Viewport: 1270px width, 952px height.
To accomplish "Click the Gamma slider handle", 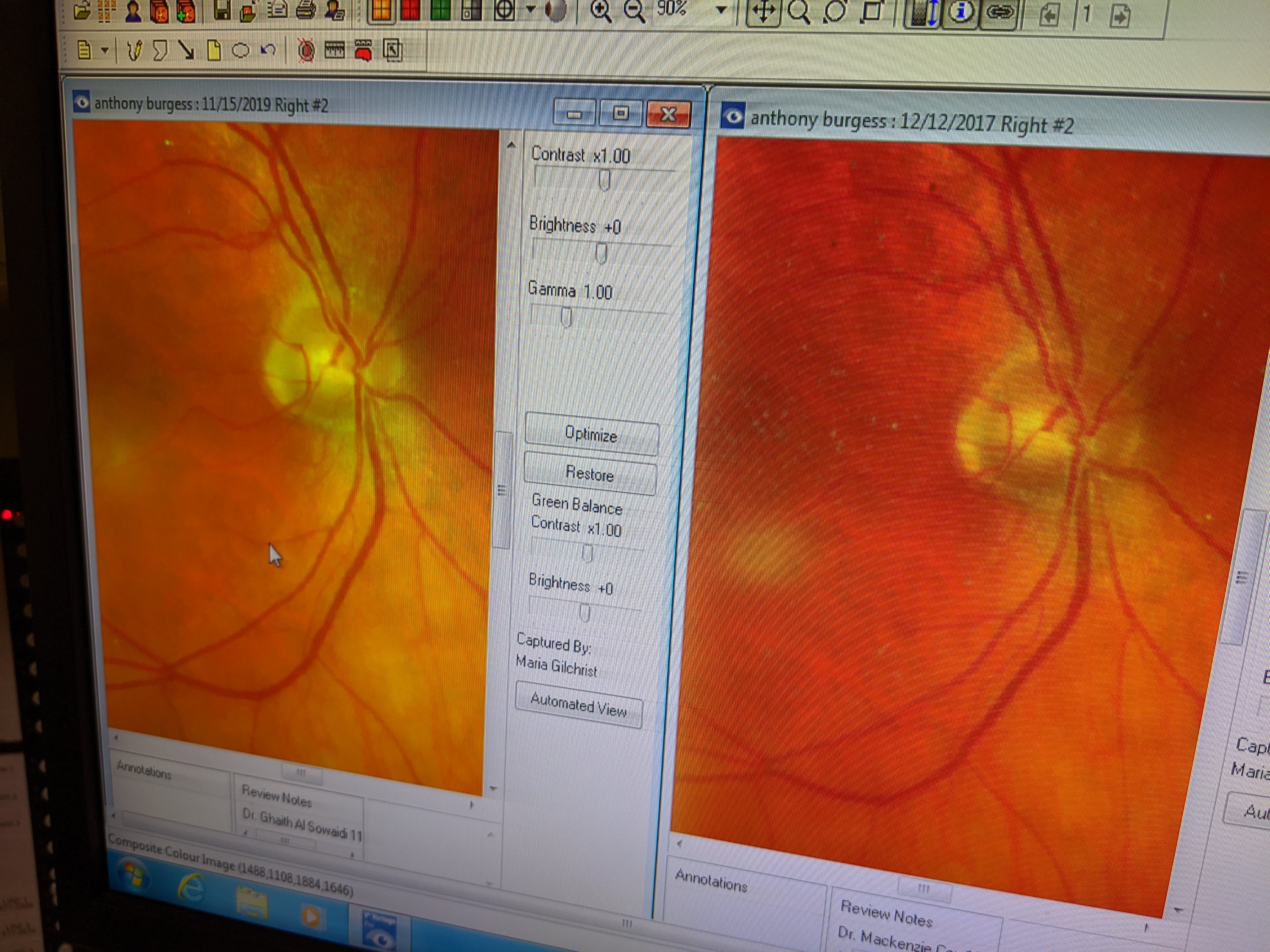I will click(x=566, y=317).
